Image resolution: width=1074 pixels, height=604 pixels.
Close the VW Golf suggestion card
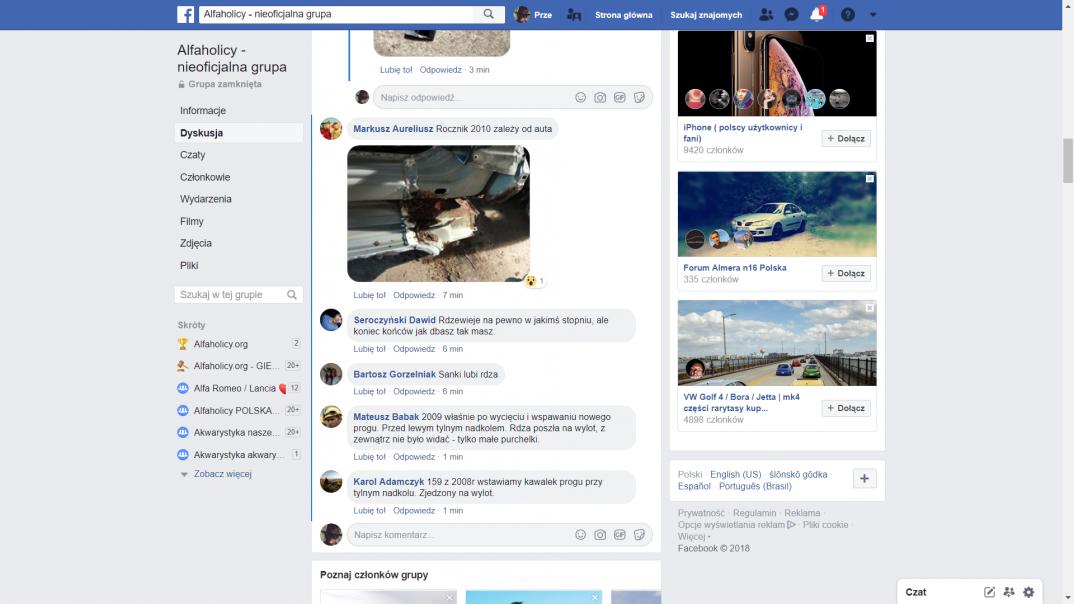pos(869,308)
